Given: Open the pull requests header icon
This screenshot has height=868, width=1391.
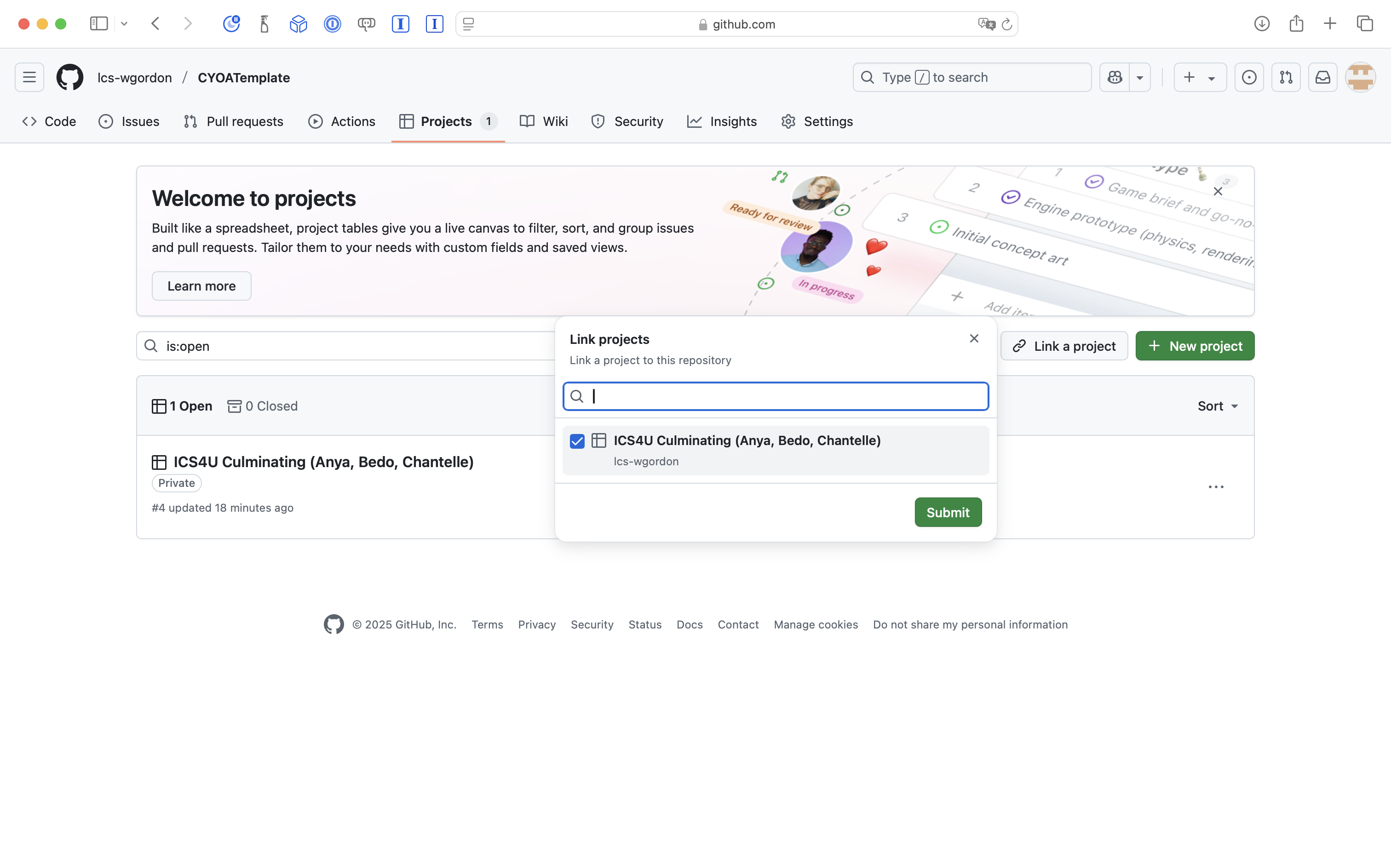Looking at the screenshot, I should tap(1285, 78).
